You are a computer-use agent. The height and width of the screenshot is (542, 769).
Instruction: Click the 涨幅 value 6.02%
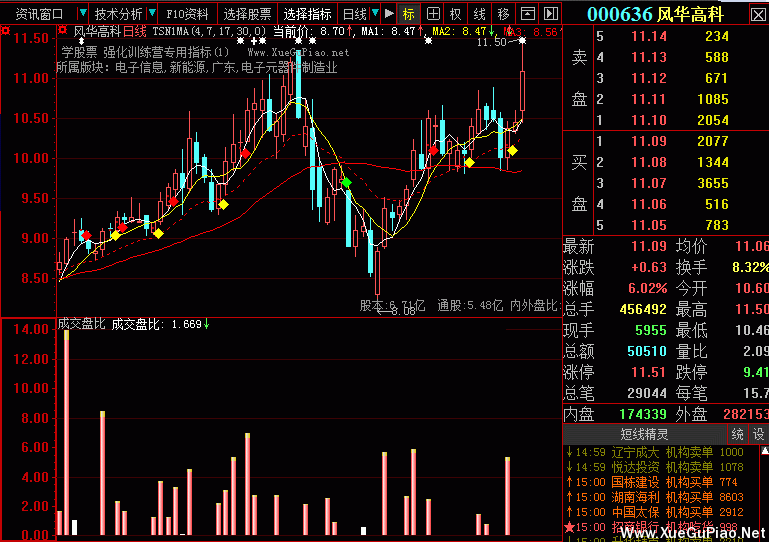click(x=647, y=288)
